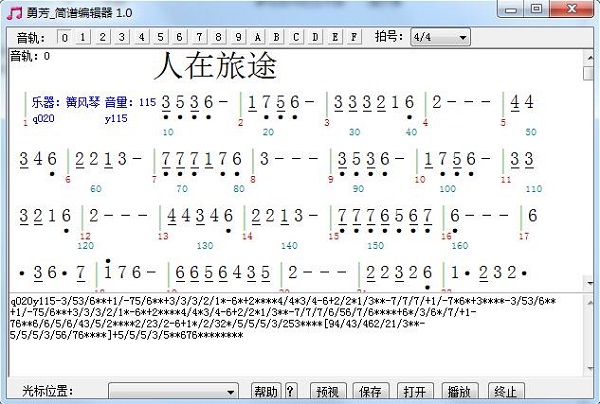Click the app music note icon
Viewport: 600px width, 404px height.
15,12
